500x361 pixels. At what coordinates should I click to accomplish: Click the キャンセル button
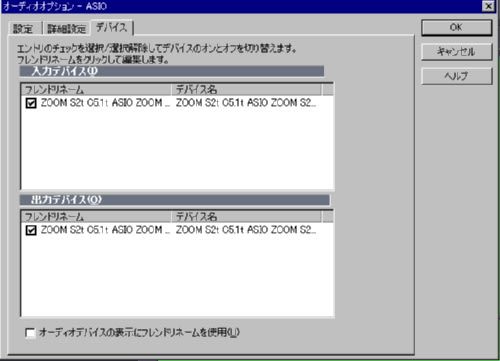[x=456, y=52]
